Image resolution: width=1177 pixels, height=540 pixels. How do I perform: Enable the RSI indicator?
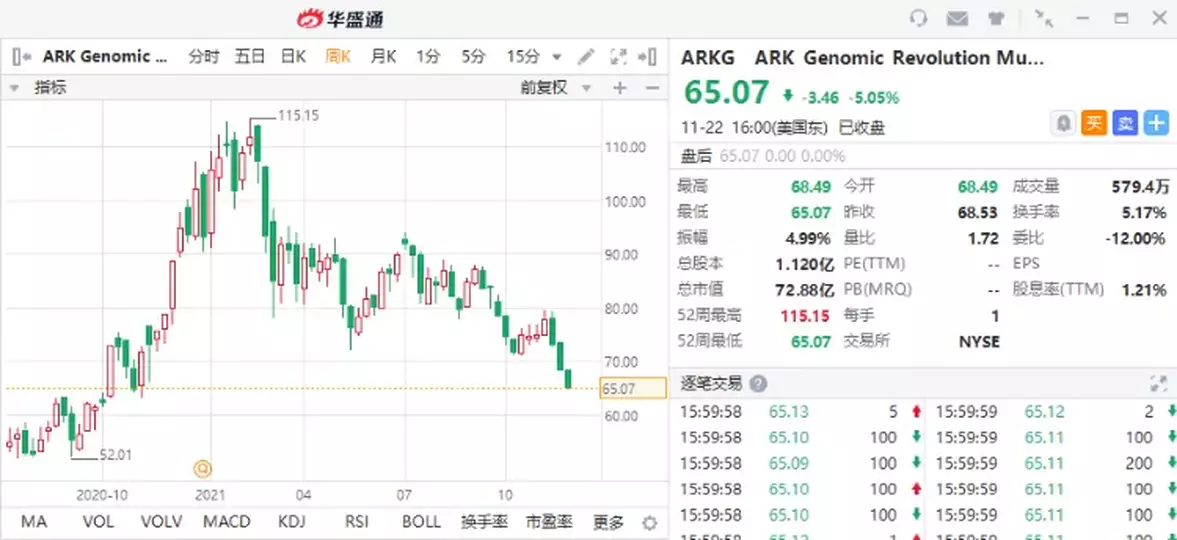pyautogui.click(x=357, y=522)
